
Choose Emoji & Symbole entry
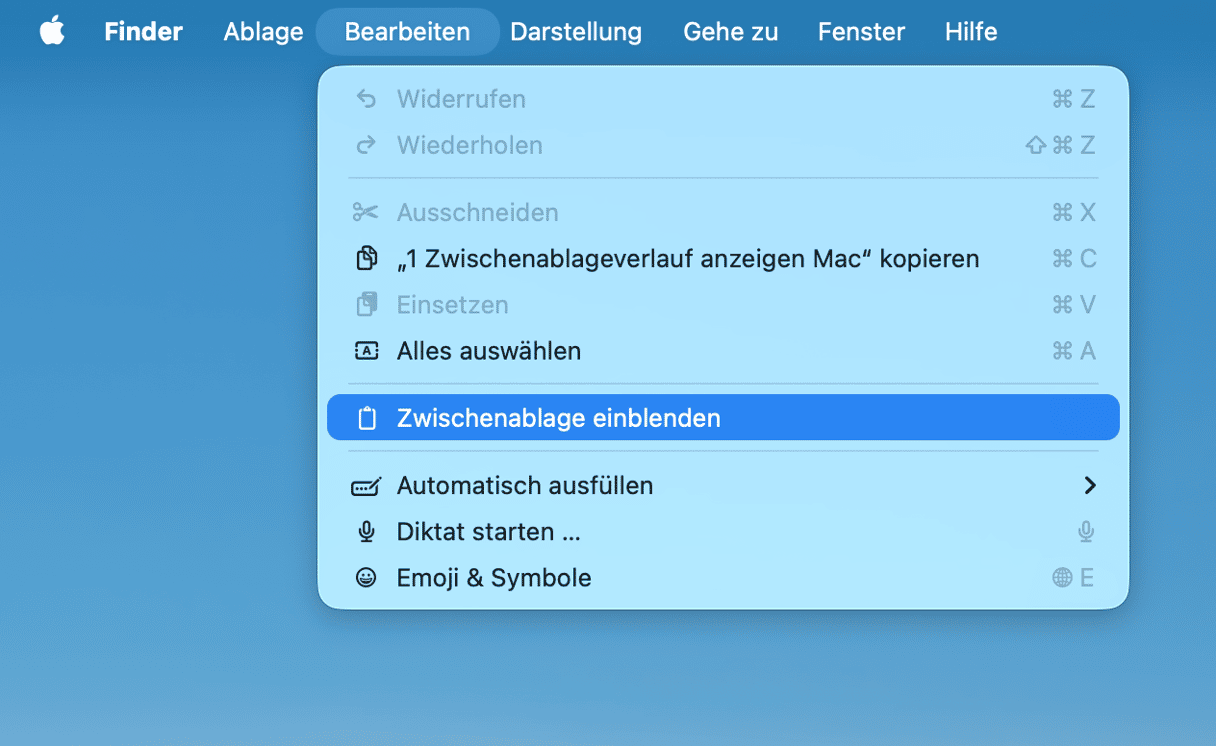point(493,578)
